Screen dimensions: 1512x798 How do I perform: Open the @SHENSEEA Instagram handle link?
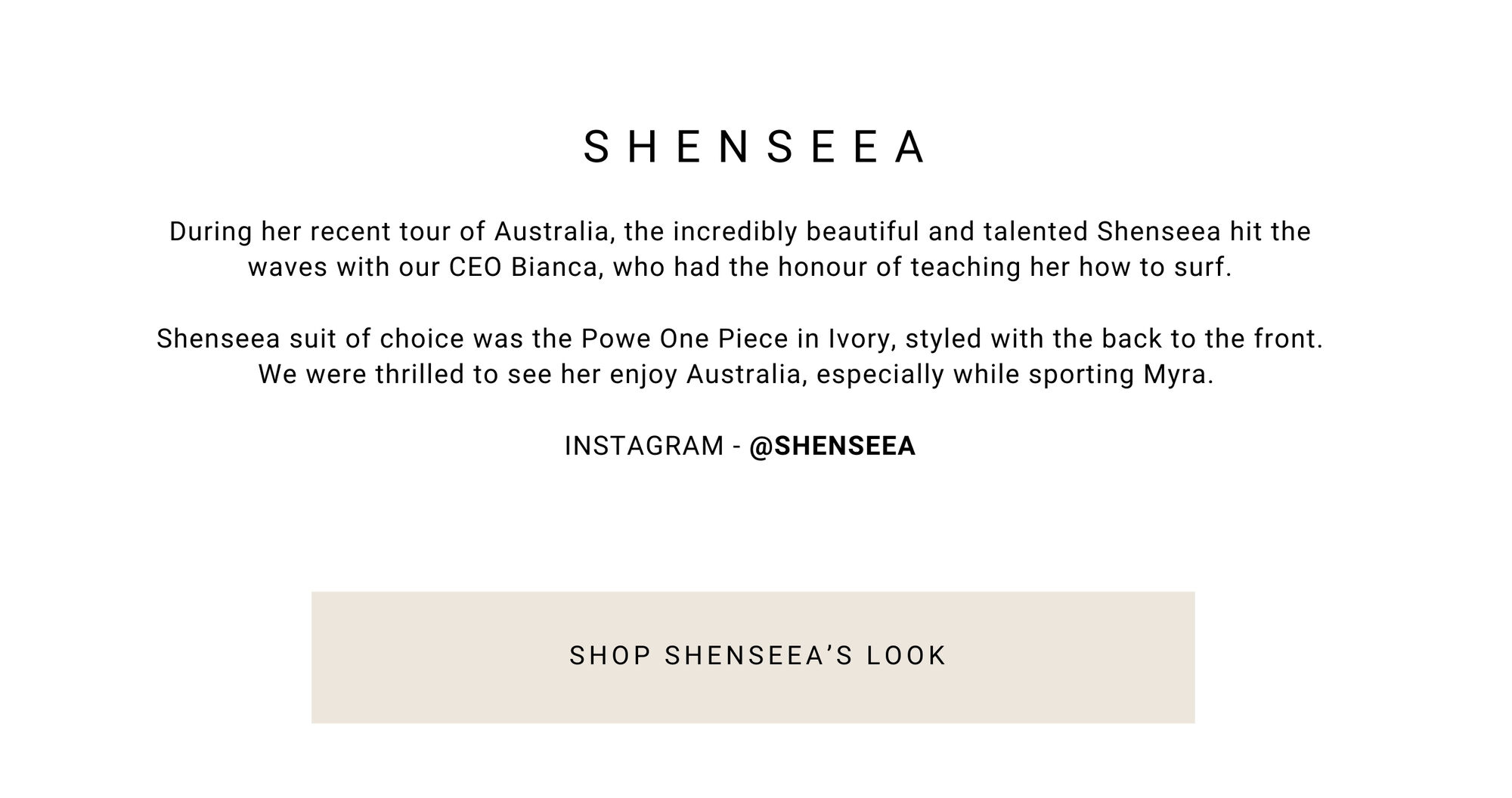pos(832,446)
